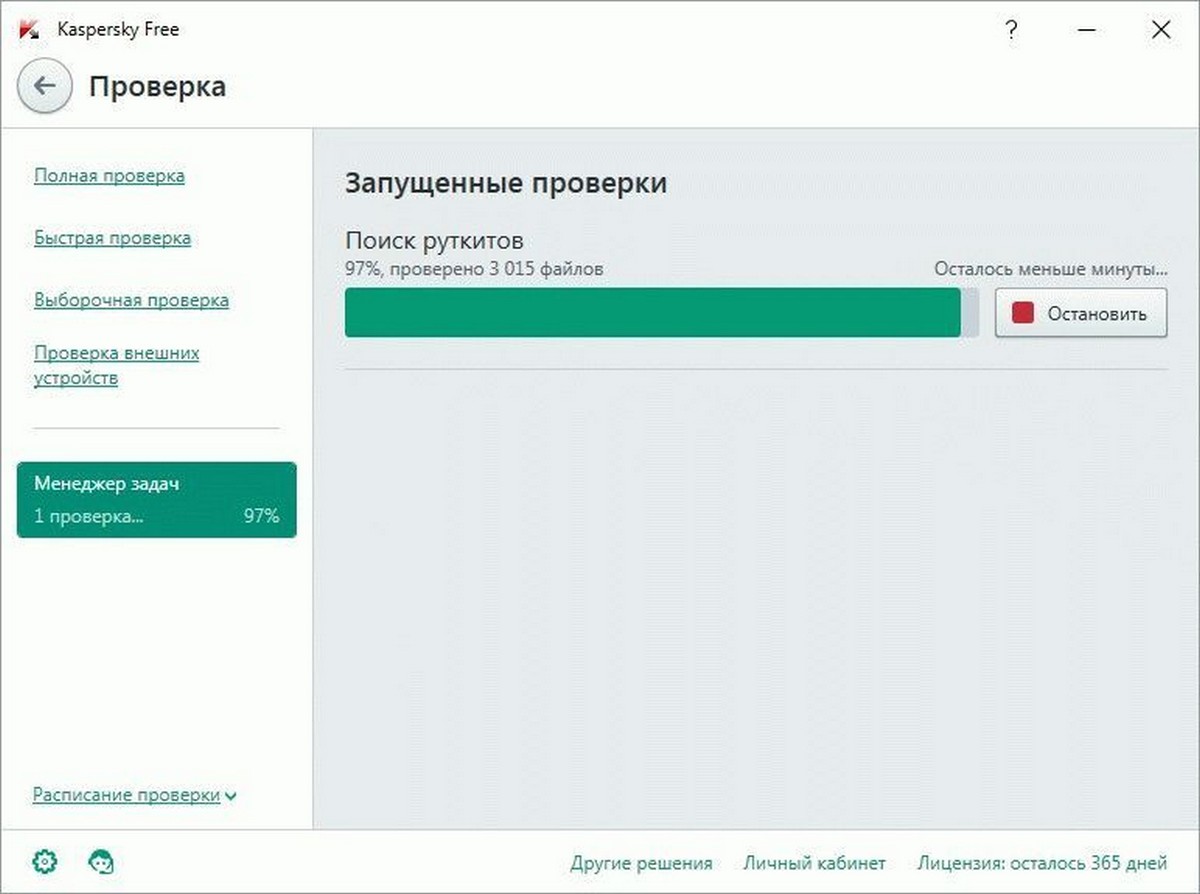Open the support agent icon
The image size is (1200, 894).
[x=101, y=861]
